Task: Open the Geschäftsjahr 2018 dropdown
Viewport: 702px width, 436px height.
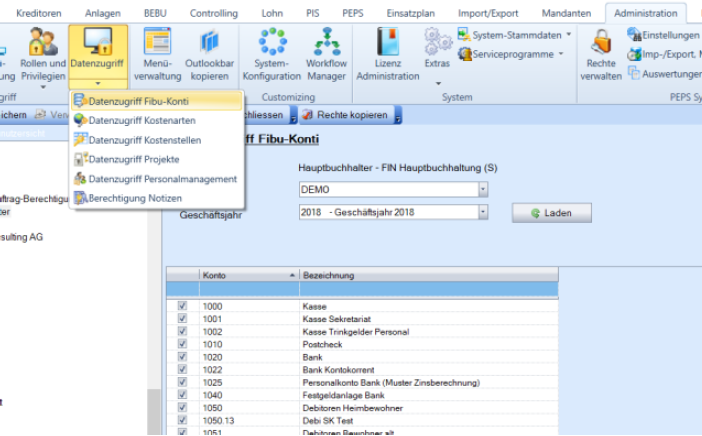Action: pos(483,212)
